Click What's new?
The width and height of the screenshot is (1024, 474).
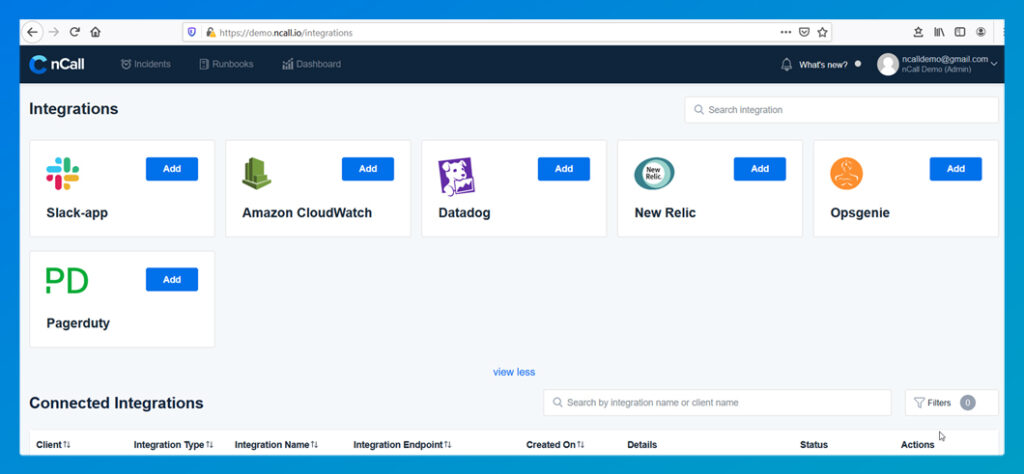[823, 65]
